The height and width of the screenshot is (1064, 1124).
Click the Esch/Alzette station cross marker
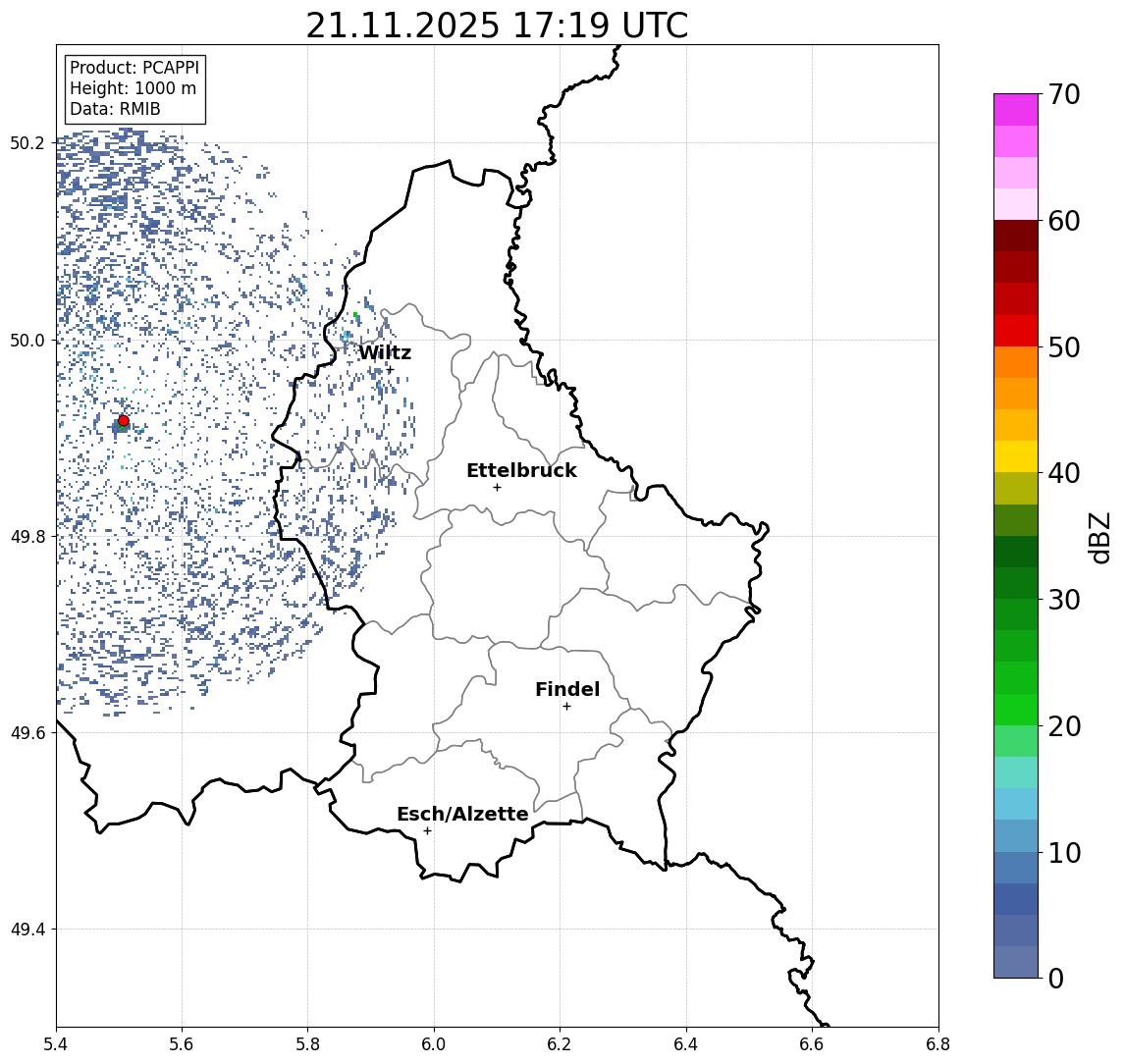tap(427, 831)
